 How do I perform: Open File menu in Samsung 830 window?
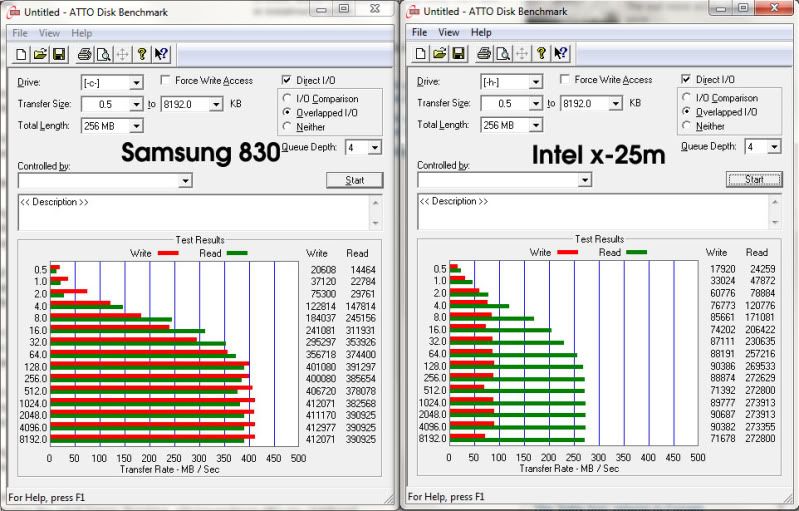coord(20,33)
